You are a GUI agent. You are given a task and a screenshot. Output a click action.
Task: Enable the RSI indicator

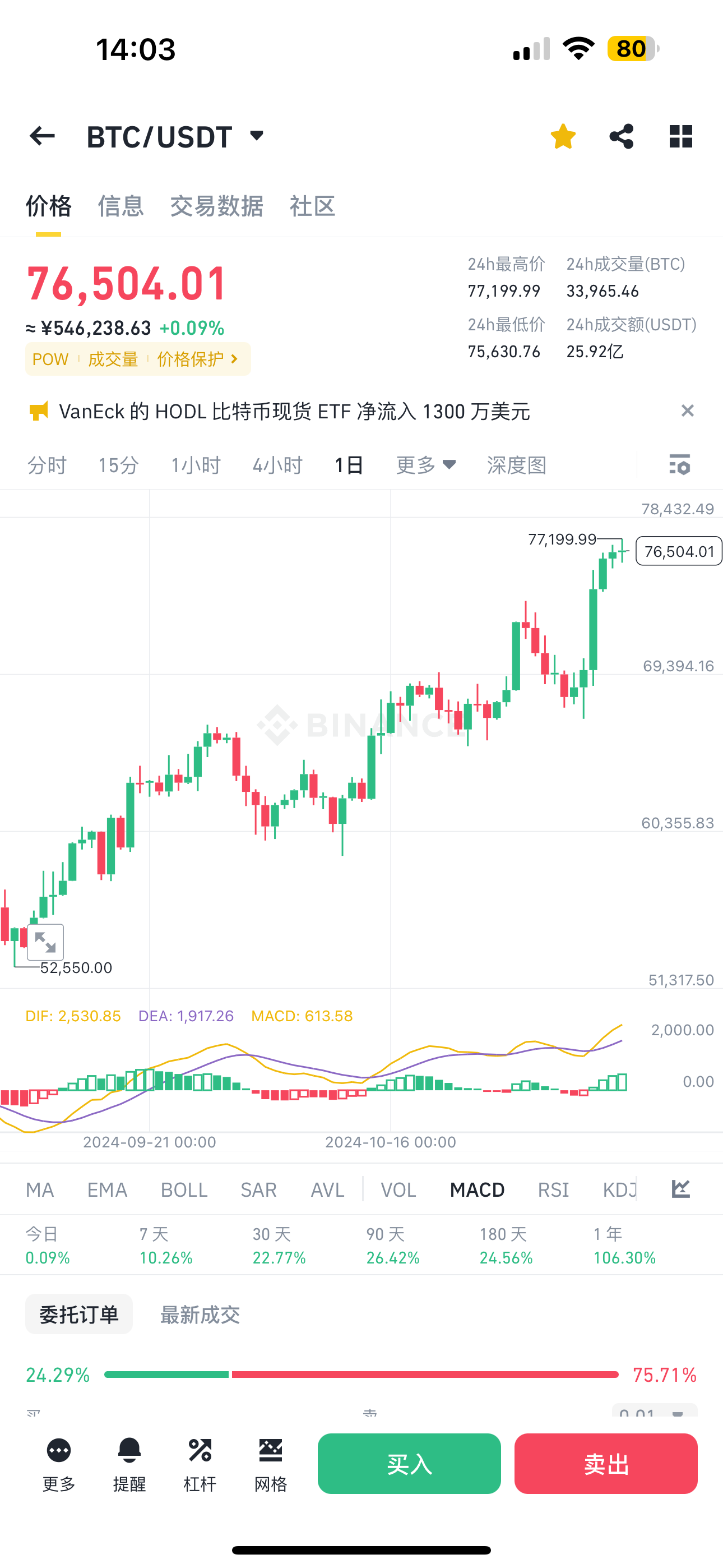553,1189
